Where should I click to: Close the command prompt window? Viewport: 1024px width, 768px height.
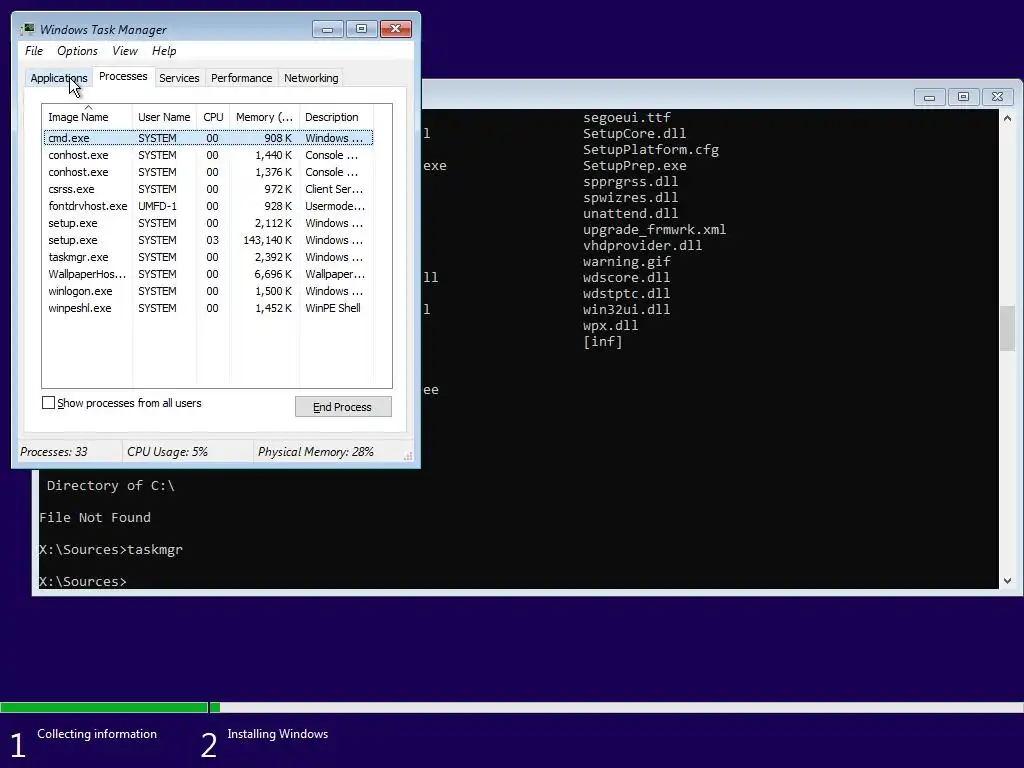tap(997, 97)
